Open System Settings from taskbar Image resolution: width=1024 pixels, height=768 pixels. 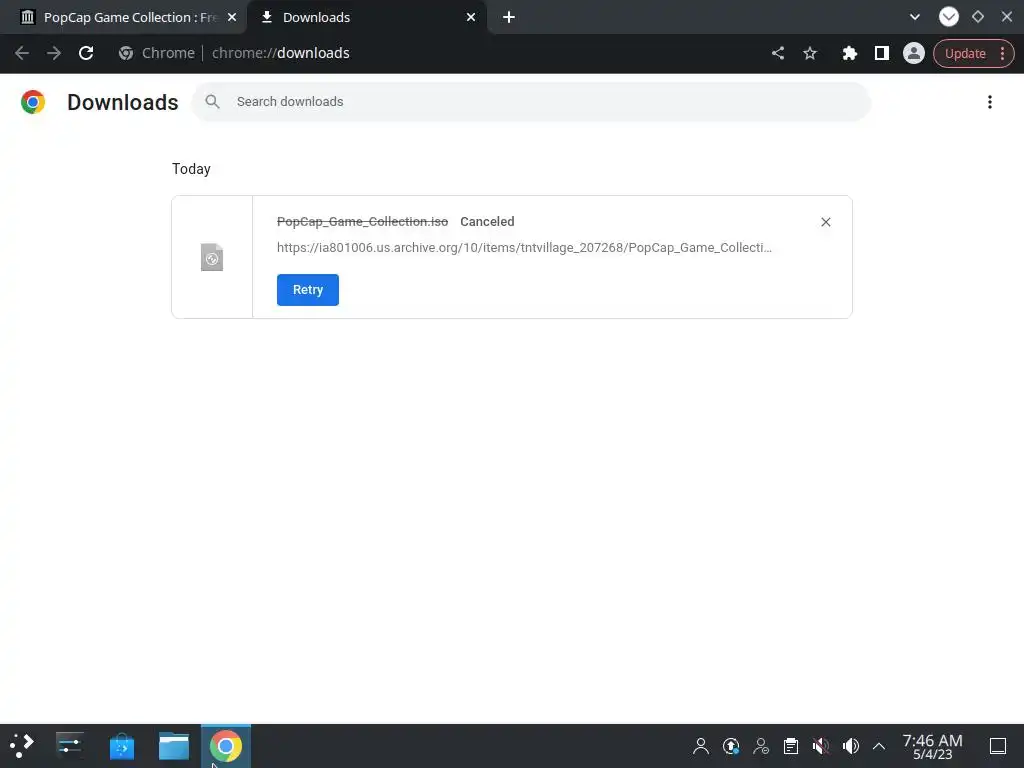click(x=69, y=746)
